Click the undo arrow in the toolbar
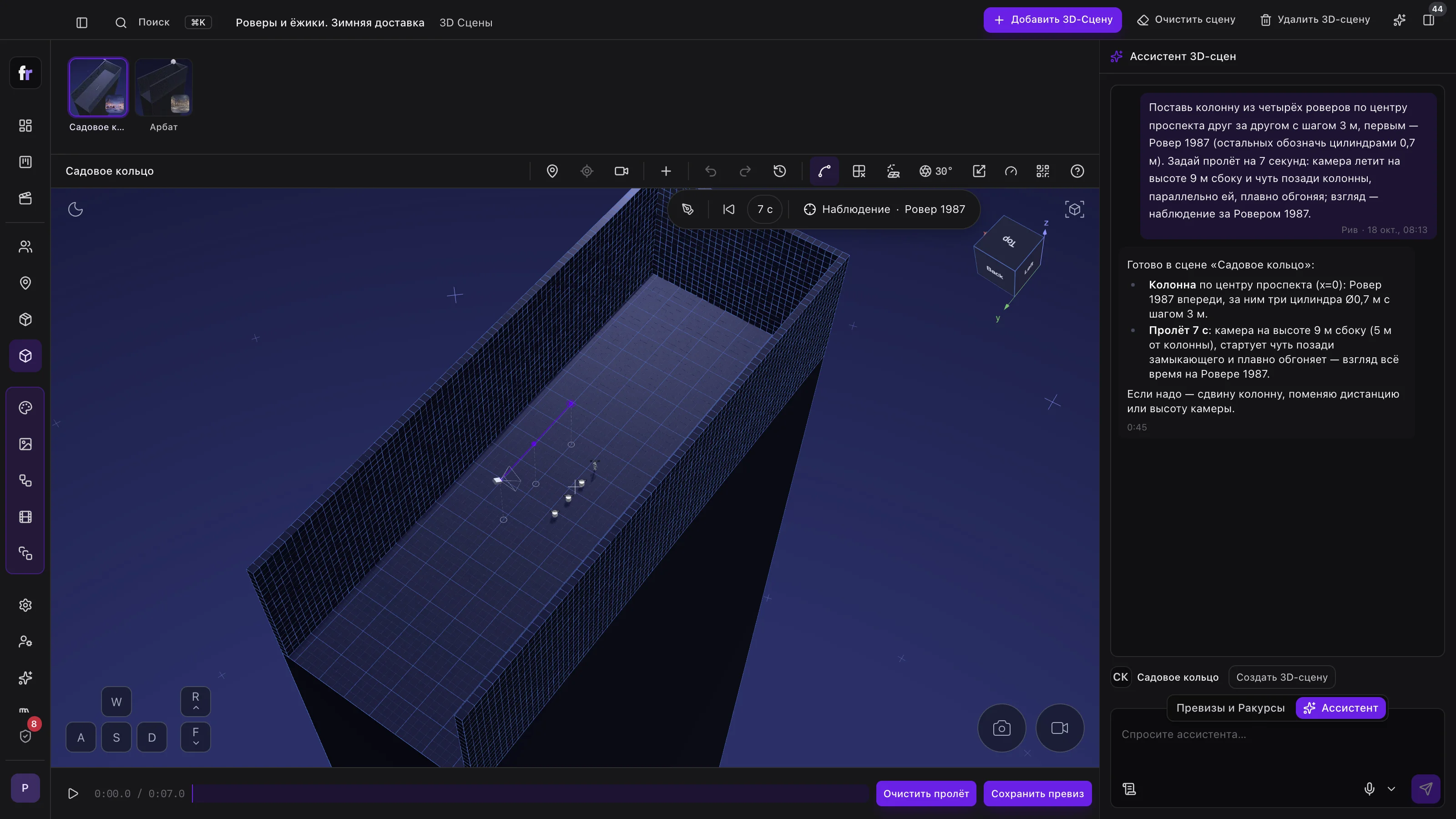The image size is (1456, 819). (710, 171)
